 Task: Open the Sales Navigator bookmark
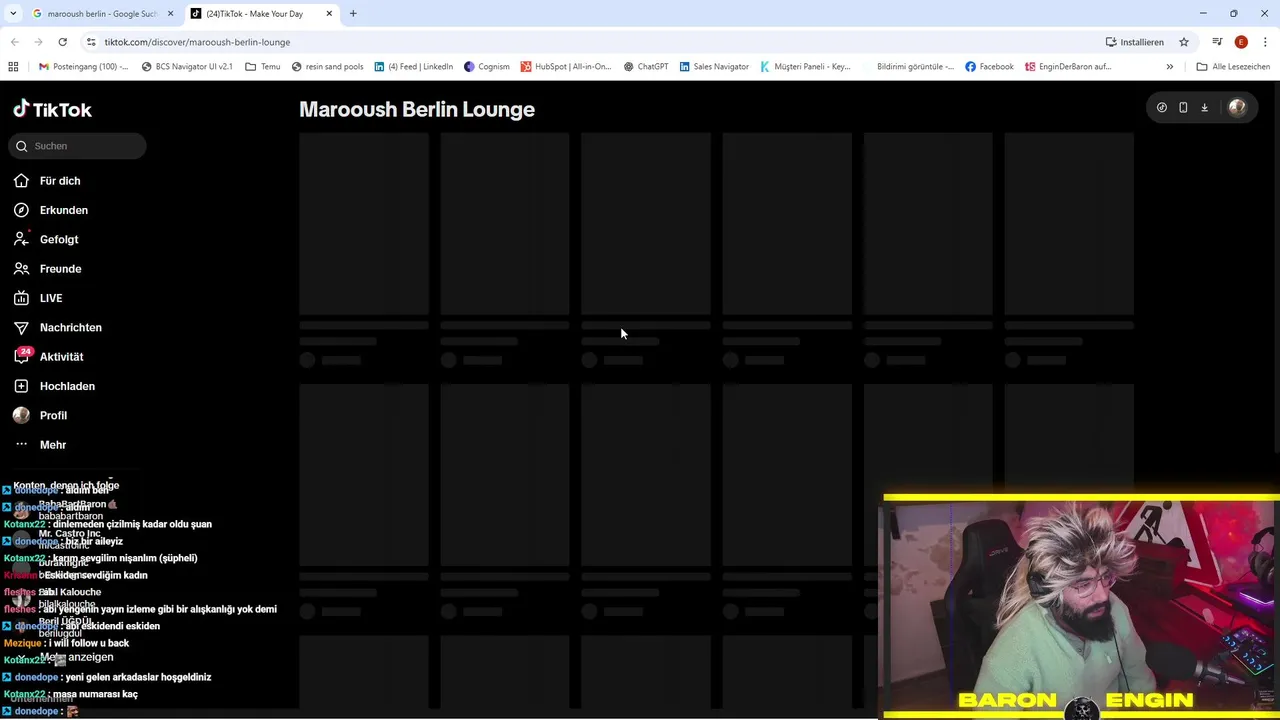pyautogui.click(x=714, y=67)
